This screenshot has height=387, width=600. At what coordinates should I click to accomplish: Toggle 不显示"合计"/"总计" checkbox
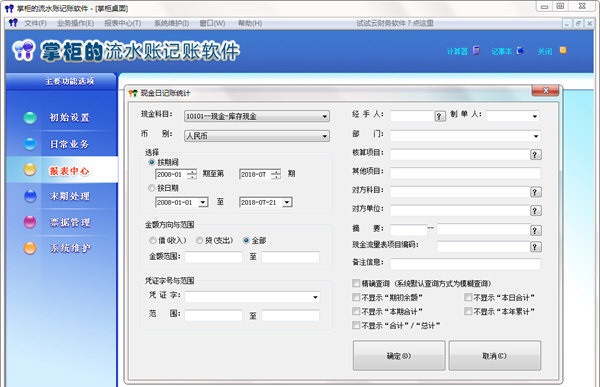[x=356, y=325]
